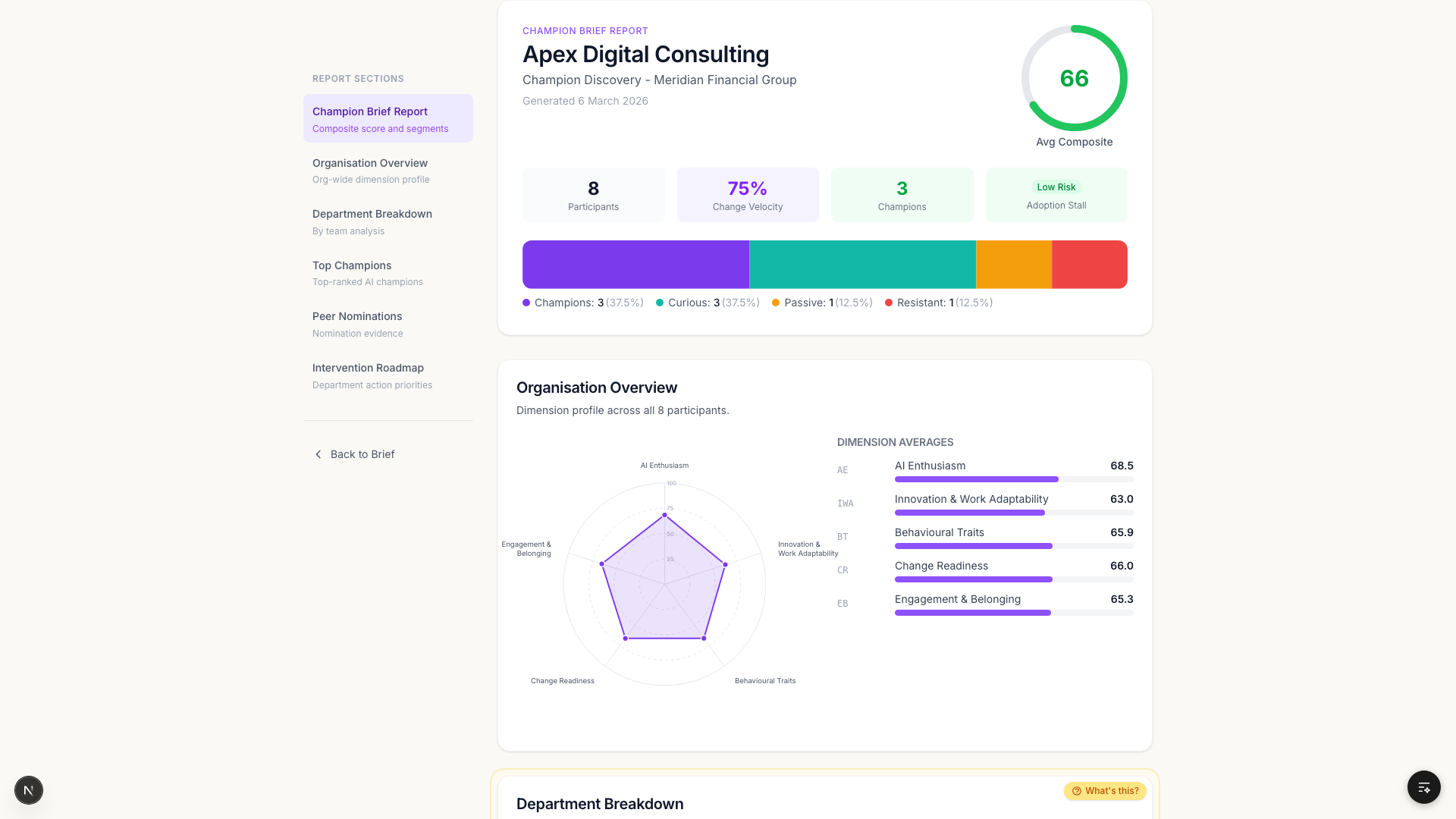Click the AI Enthusiasm progress bar
The width and height of the screenshot is (1456, 819).
pos(1014,479)
